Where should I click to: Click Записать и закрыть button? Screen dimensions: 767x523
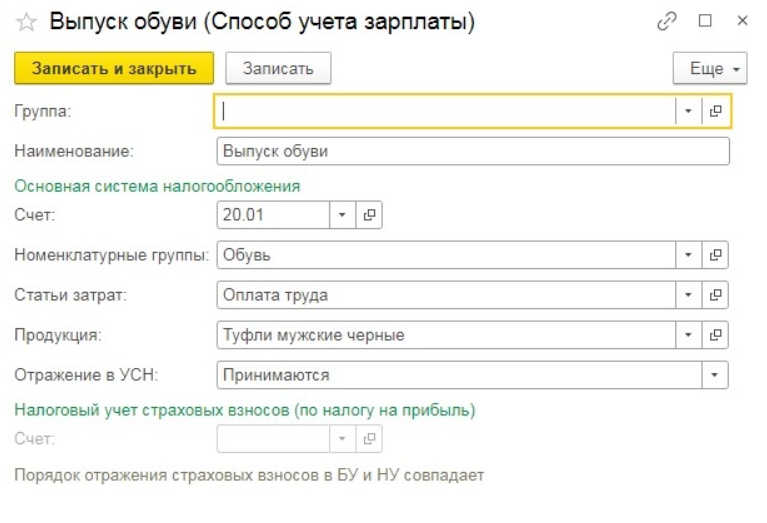tap(114, 69)
